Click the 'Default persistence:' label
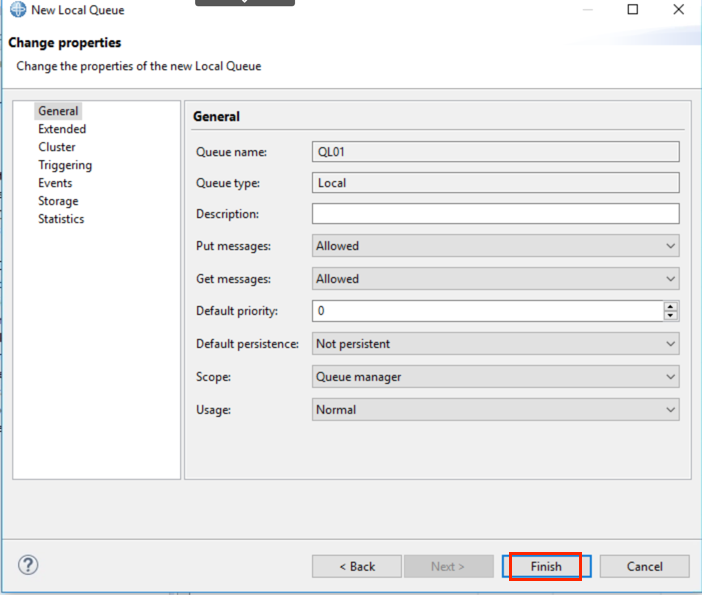The image size is (702, 595). coord(247,344)
